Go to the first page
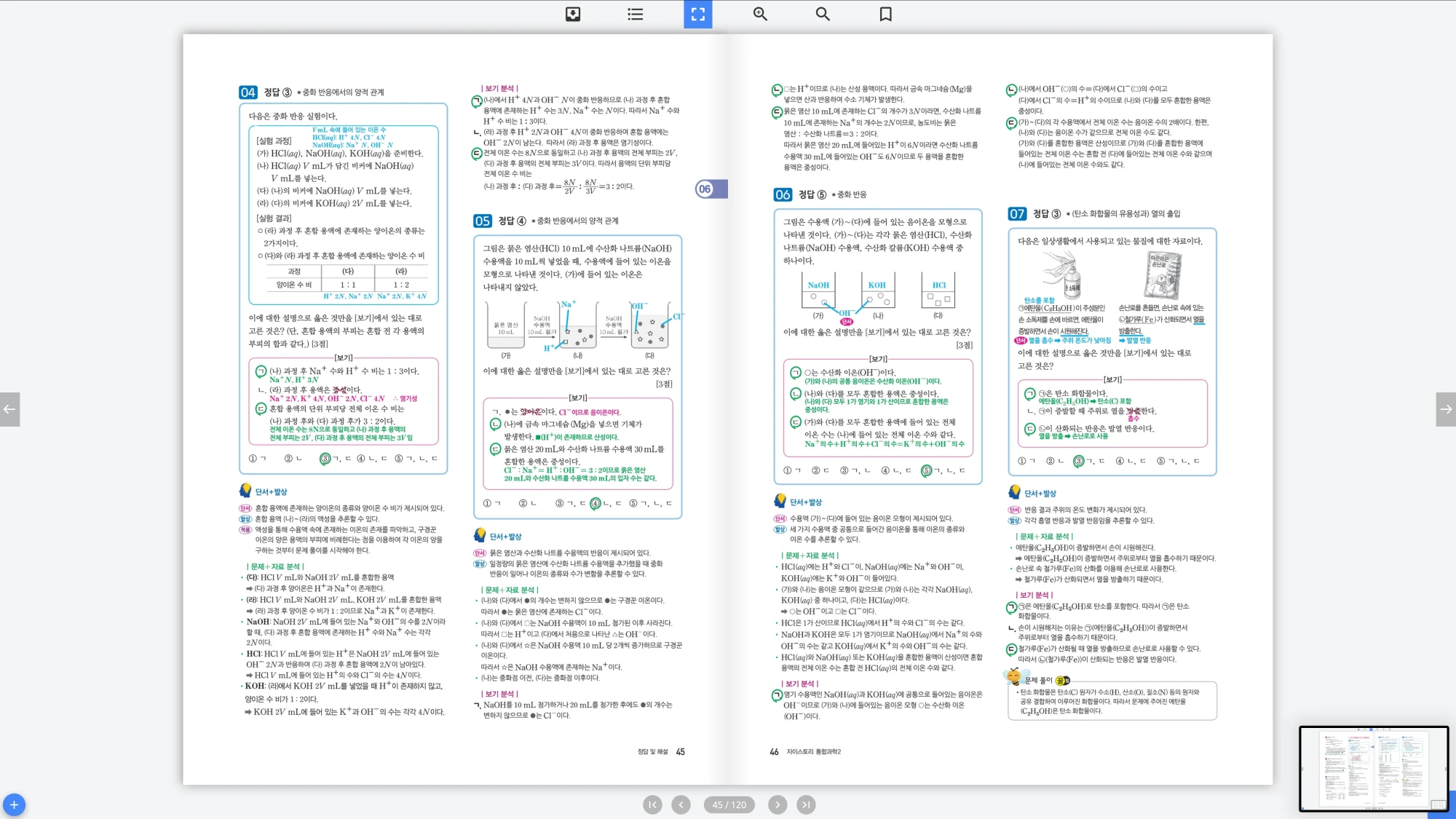 (652, 804)
